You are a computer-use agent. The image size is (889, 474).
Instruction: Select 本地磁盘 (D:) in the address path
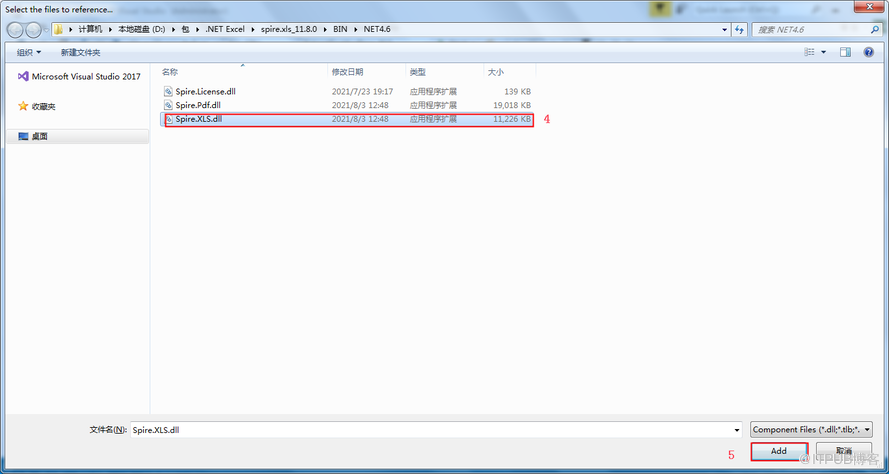point(142,29)
